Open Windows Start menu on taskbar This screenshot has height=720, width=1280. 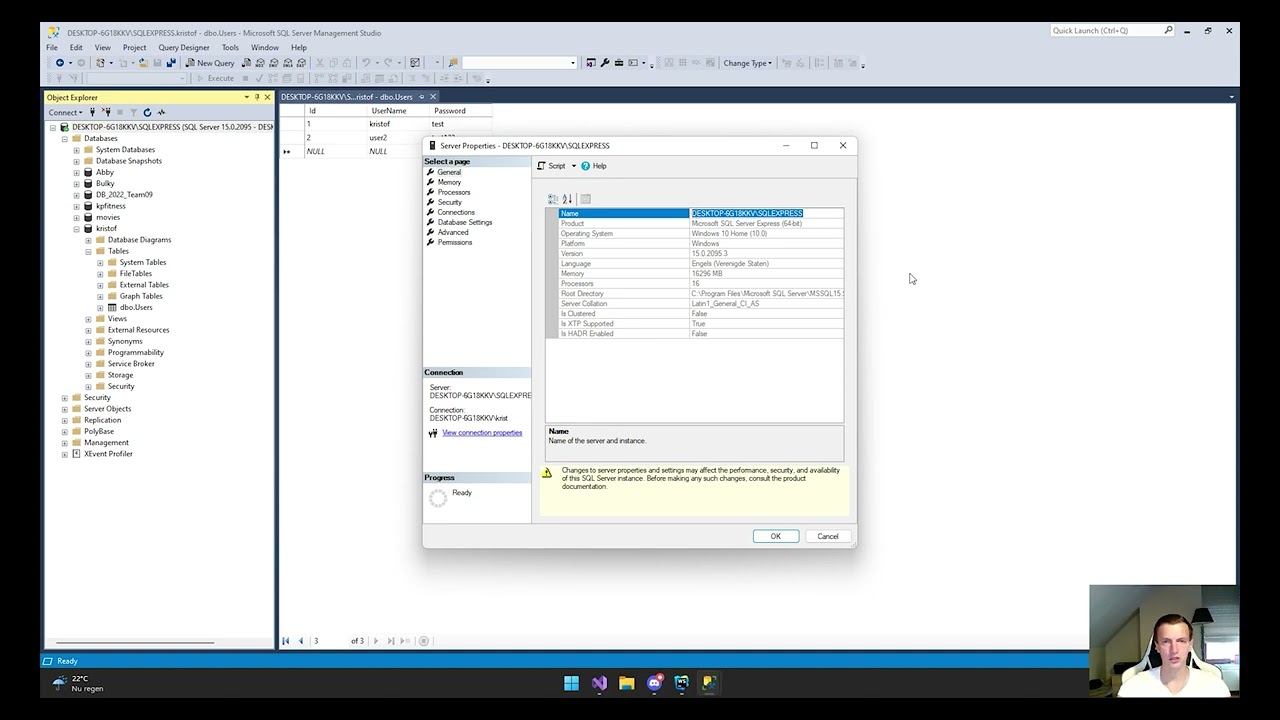point(571,683)
